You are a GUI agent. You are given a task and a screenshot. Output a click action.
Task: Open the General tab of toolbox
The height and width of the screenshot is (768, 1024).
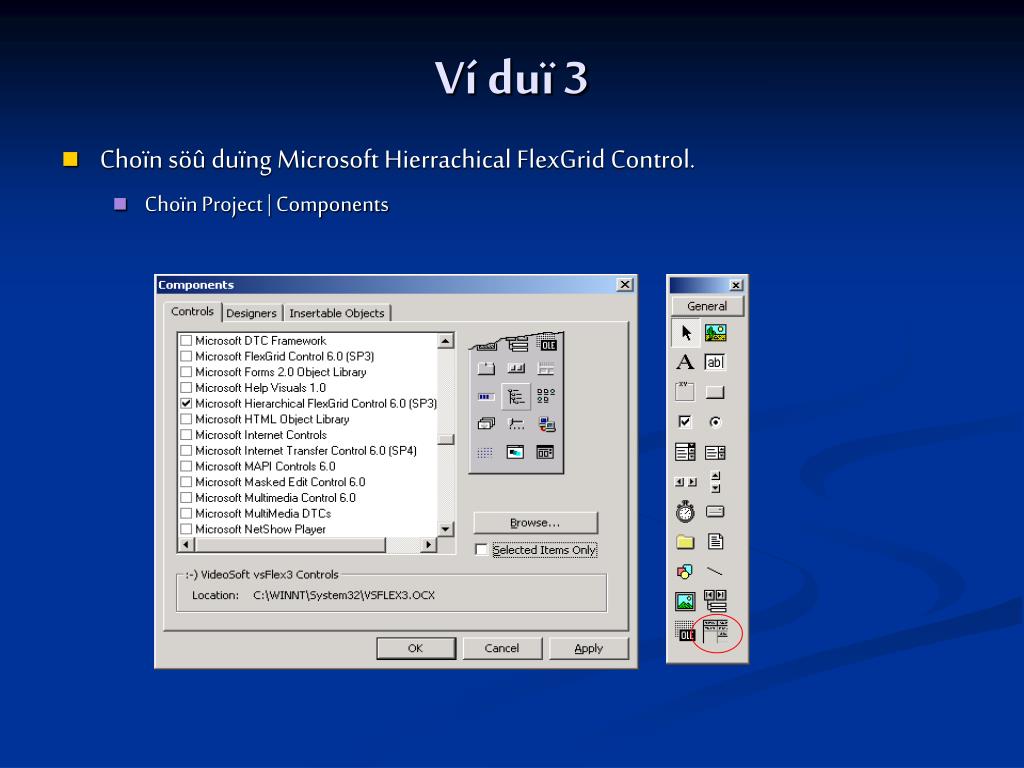pyautogui.click(x=707, y=306)
